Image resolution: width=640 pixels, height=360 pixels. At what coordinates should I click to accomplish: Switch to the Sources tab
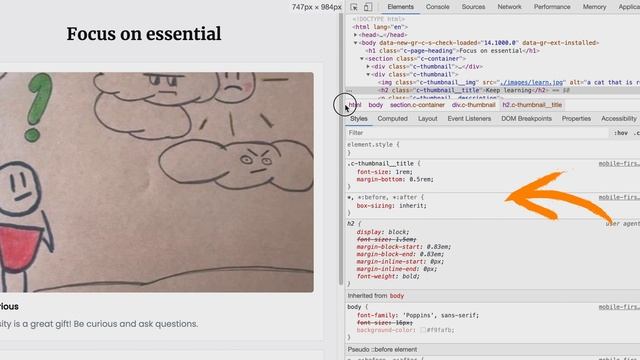[473, 7]
